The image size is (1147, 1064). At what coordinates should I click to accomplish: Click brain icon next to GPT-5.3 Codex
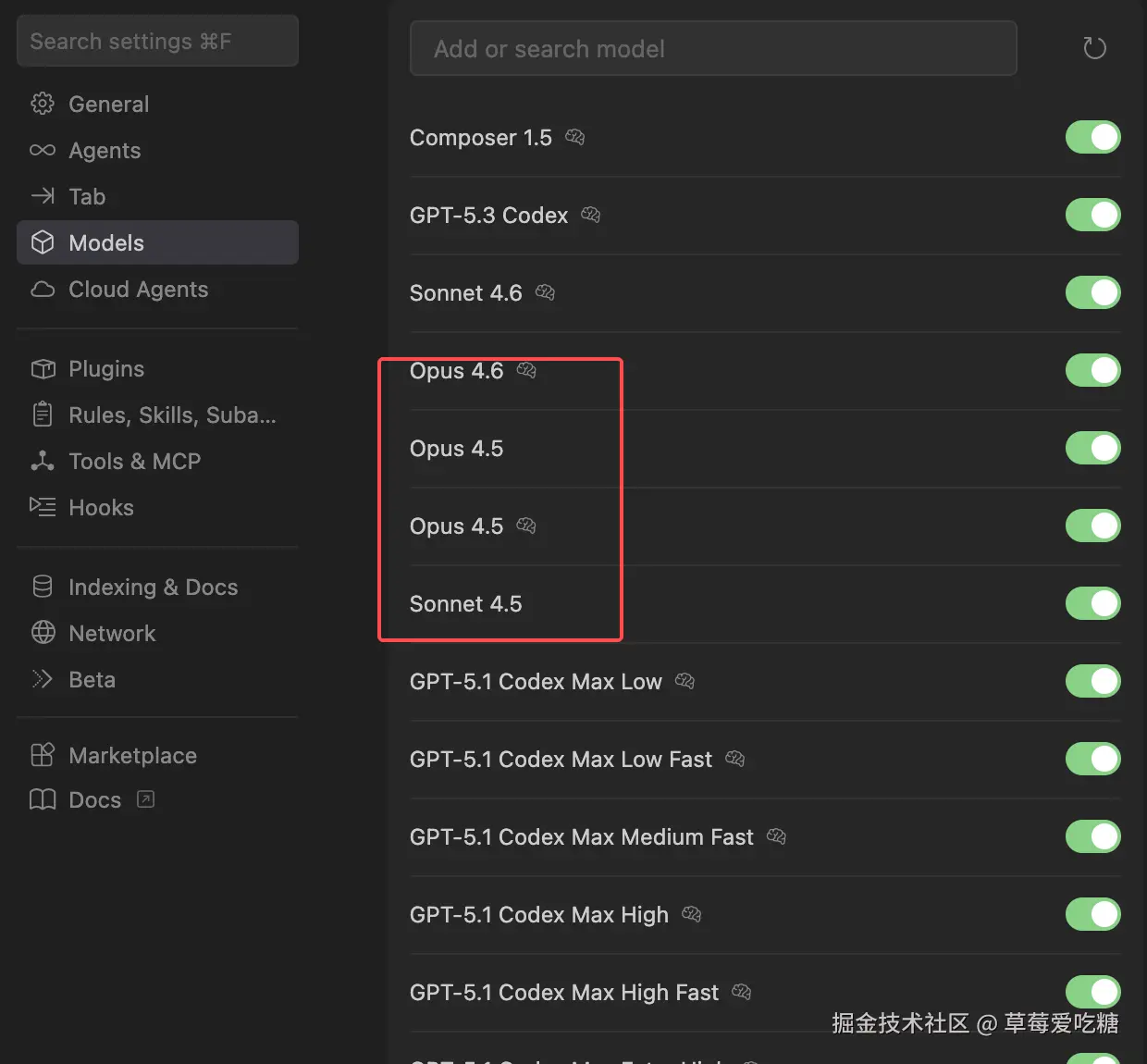coord(591,215)
